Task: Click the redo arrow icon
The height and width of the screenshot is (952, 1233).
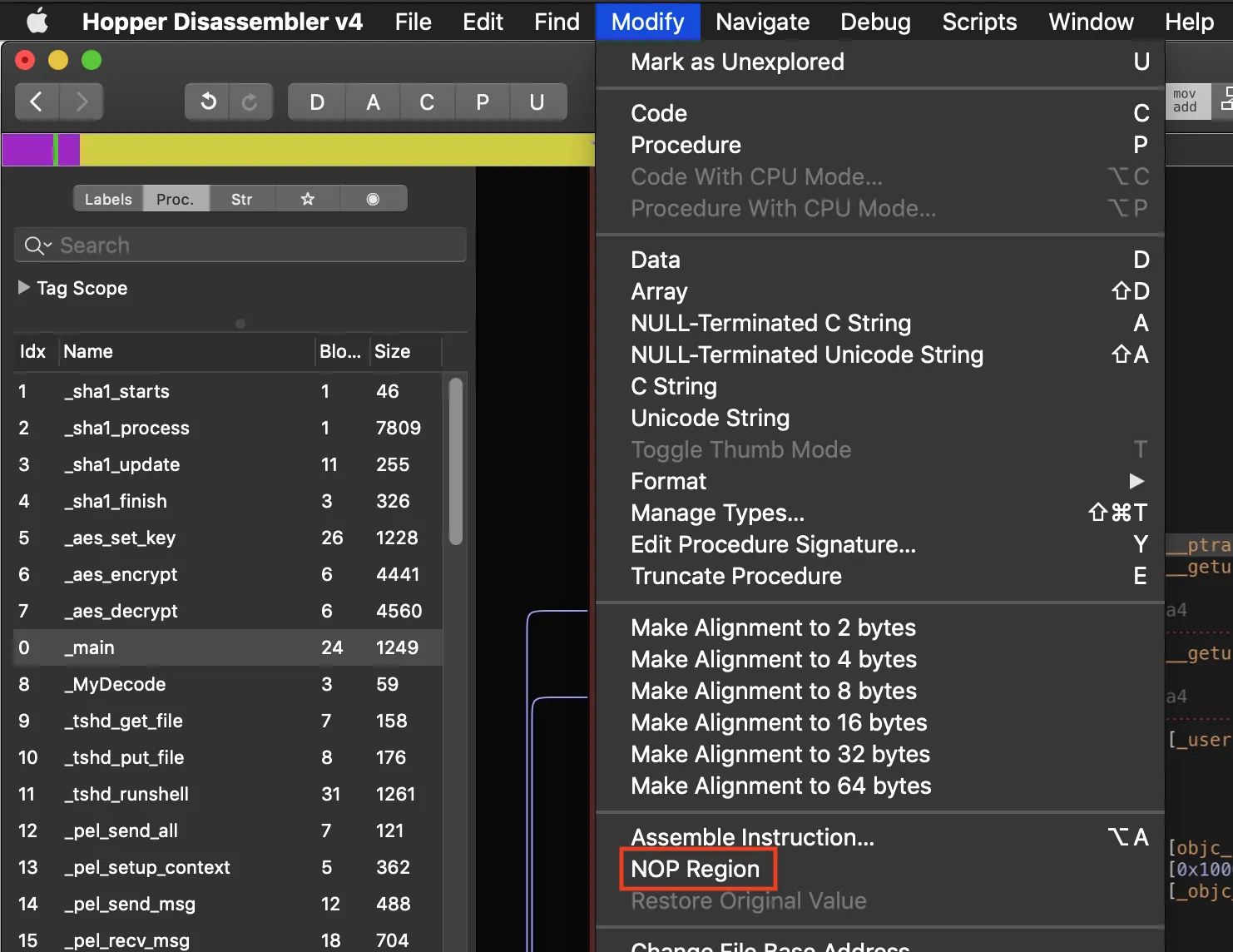Action: tap(250, 102)
